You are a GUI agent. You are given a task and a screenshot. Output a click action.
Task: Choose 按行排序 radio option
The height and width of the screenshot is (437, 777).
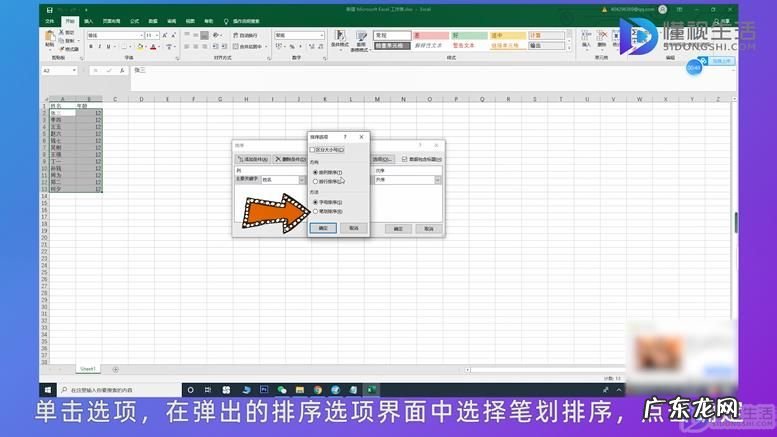316,181
